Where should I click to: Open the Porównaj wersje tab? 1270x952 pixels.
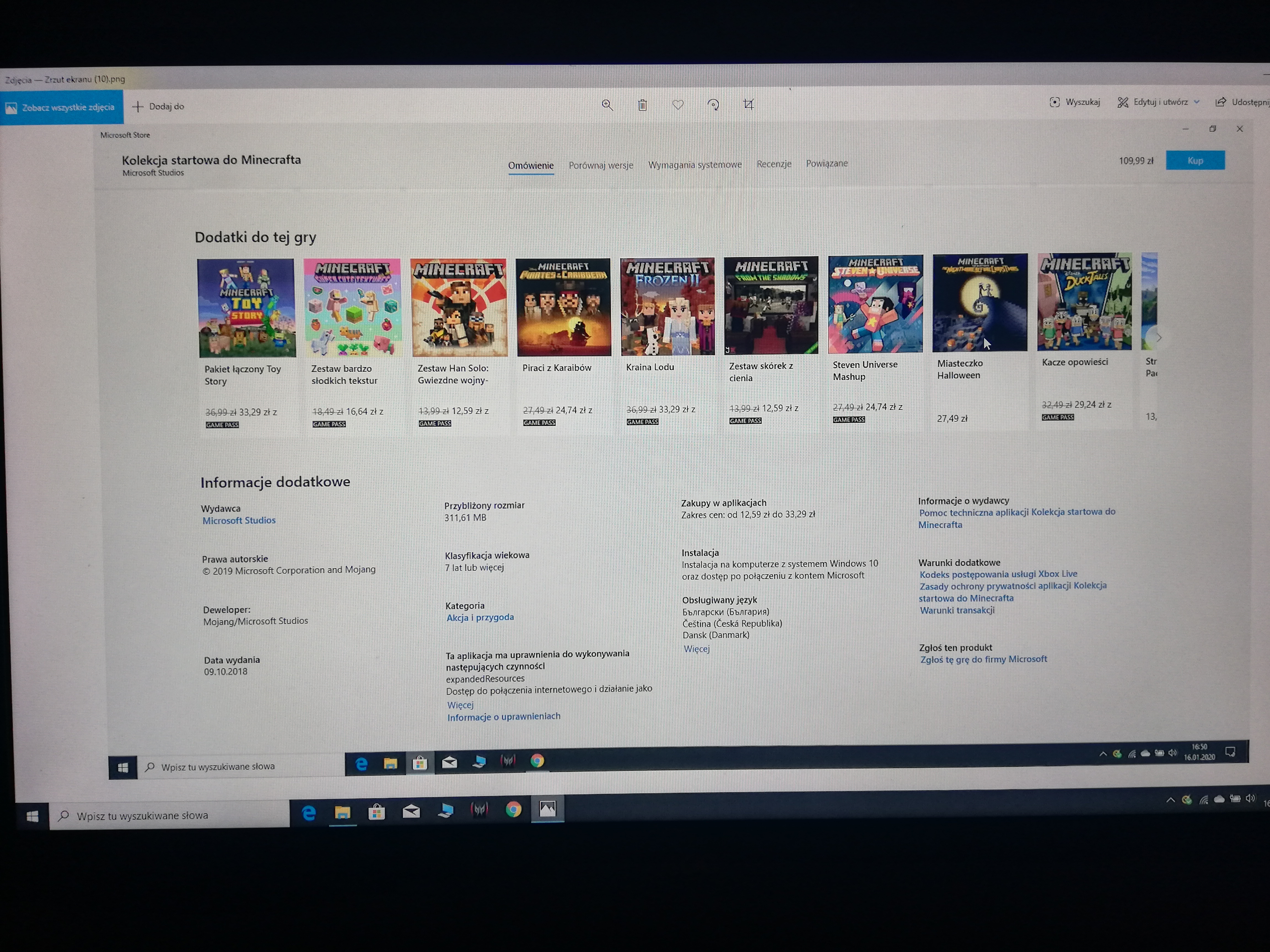[x=601, y=165]
